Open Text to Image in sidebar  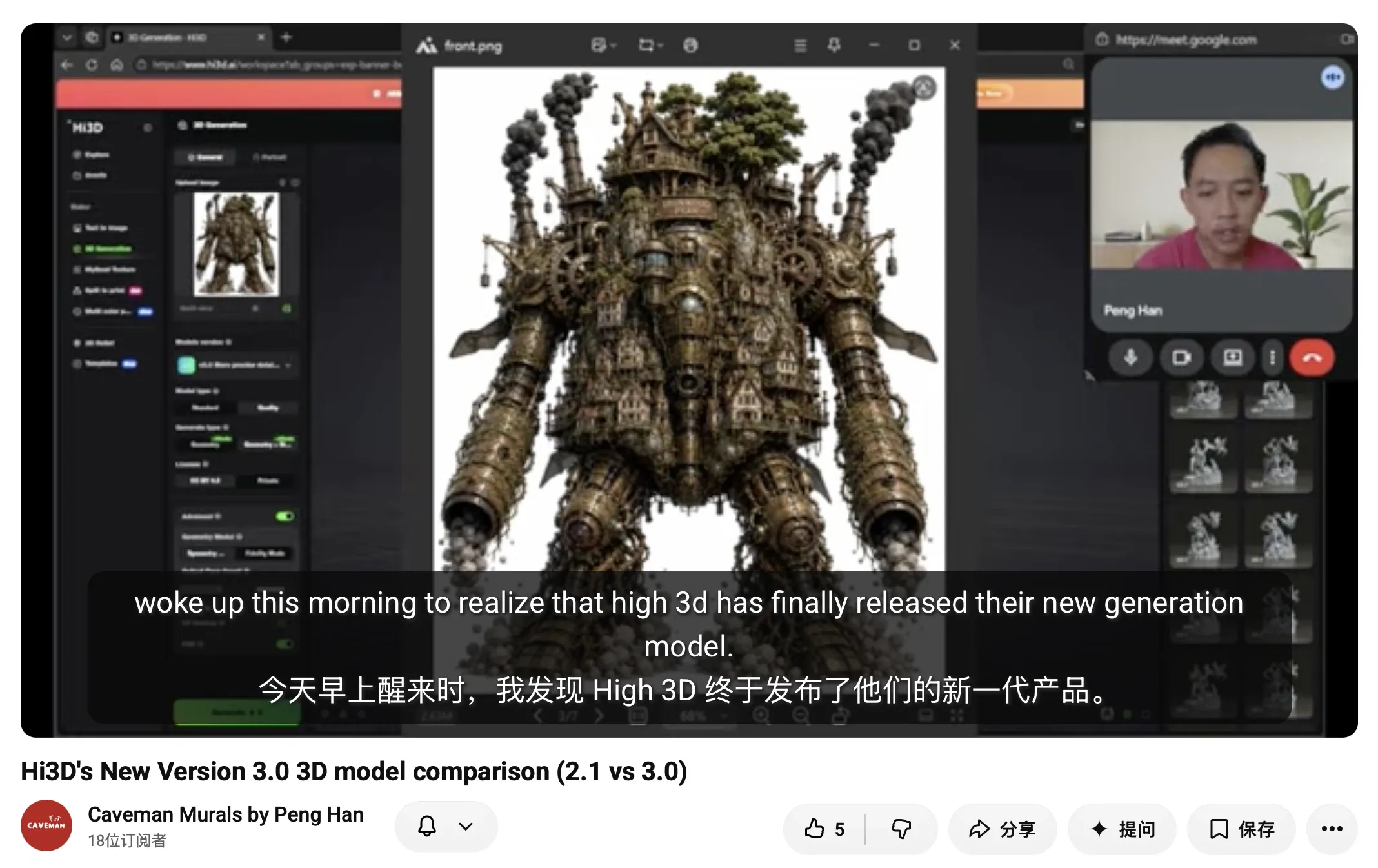(101, 228)
